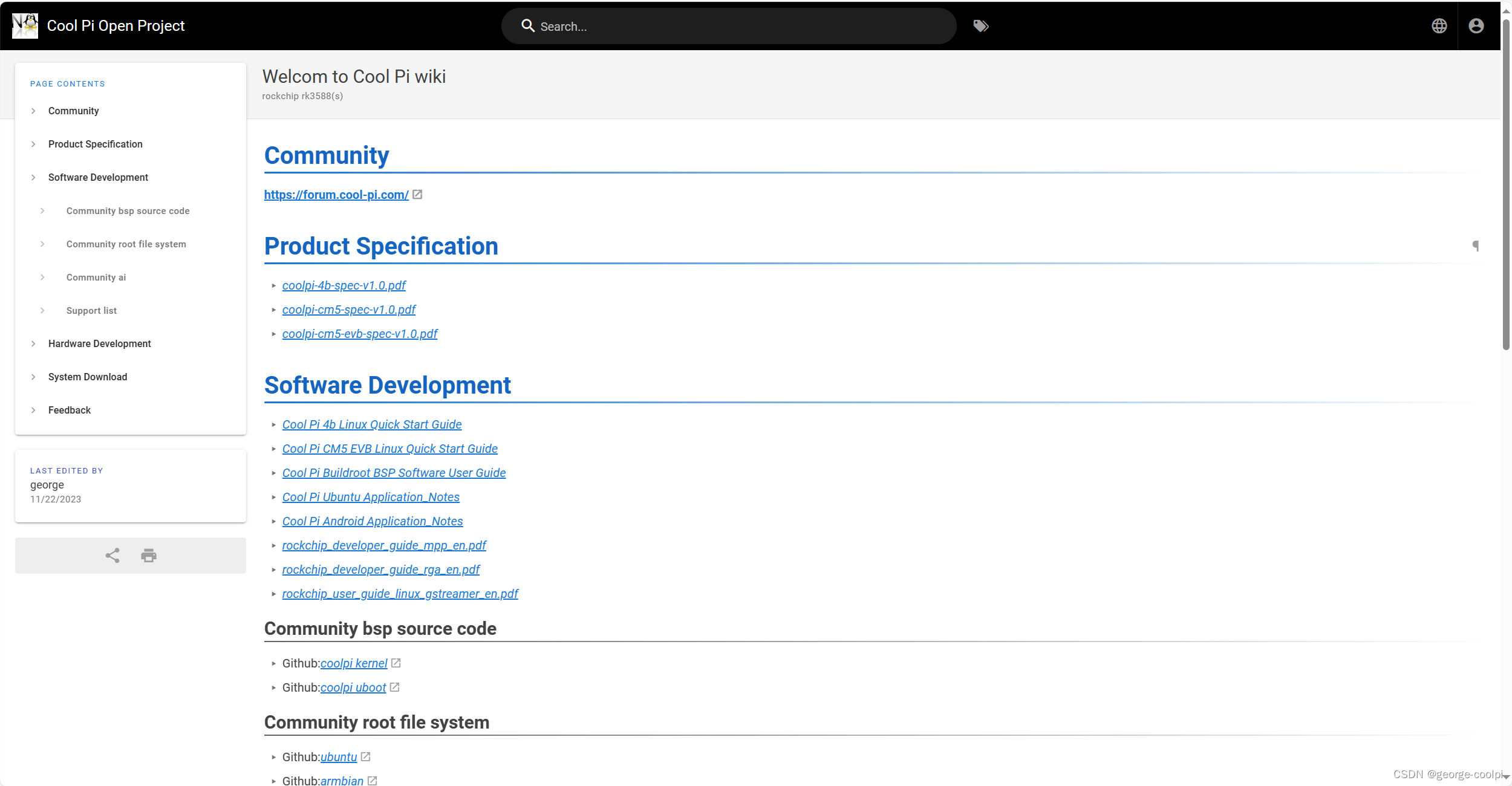The image size is (1512, 786).
Task: Open the tags browser icon
Action: tap(980, 26)
